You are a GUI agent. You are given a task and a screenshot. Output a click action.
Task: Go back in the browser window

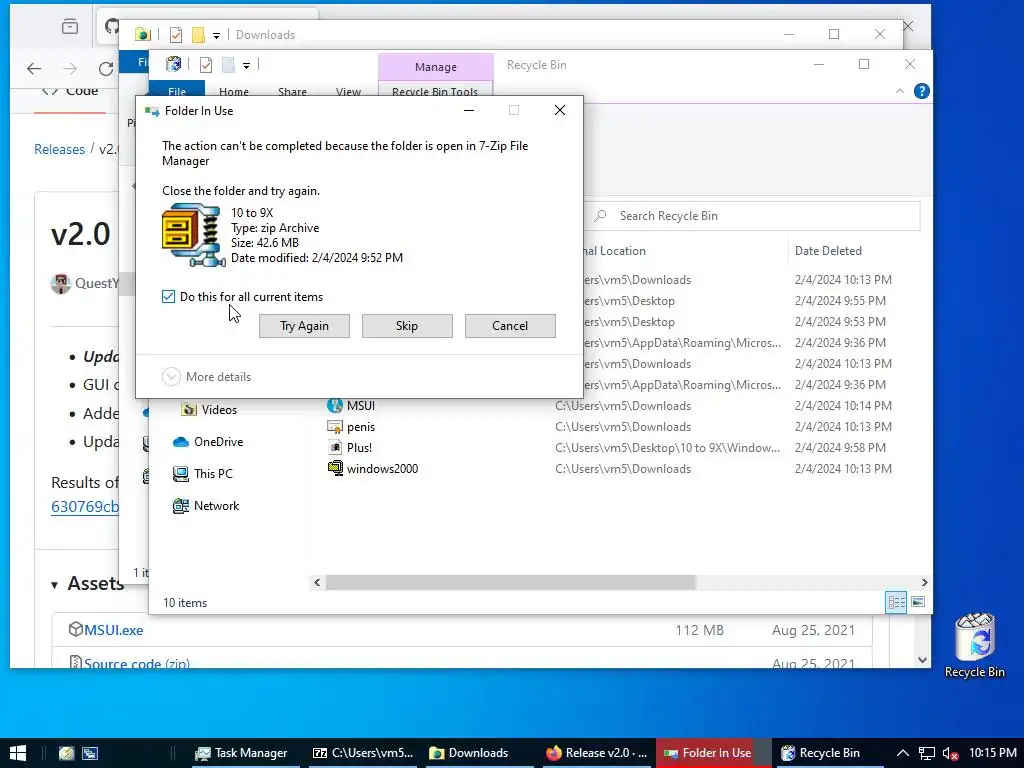point(34,69)
